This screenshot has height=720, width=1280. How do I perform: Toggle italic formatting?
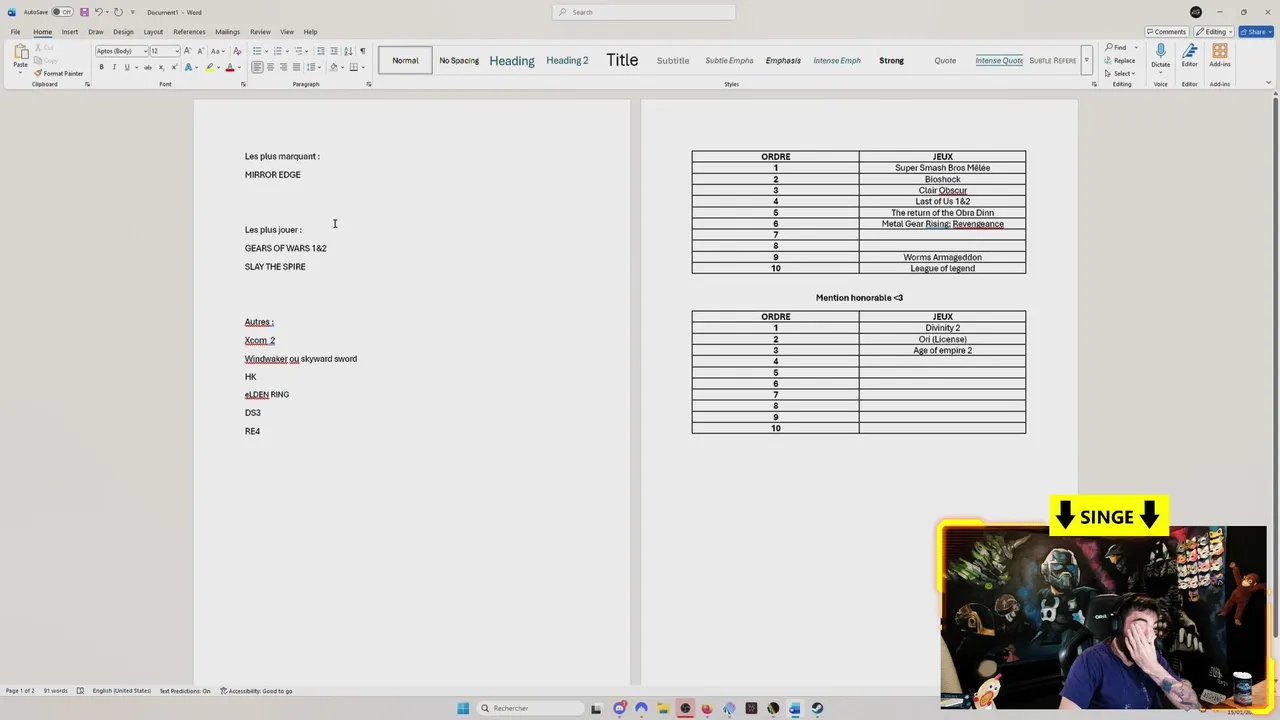114,67
